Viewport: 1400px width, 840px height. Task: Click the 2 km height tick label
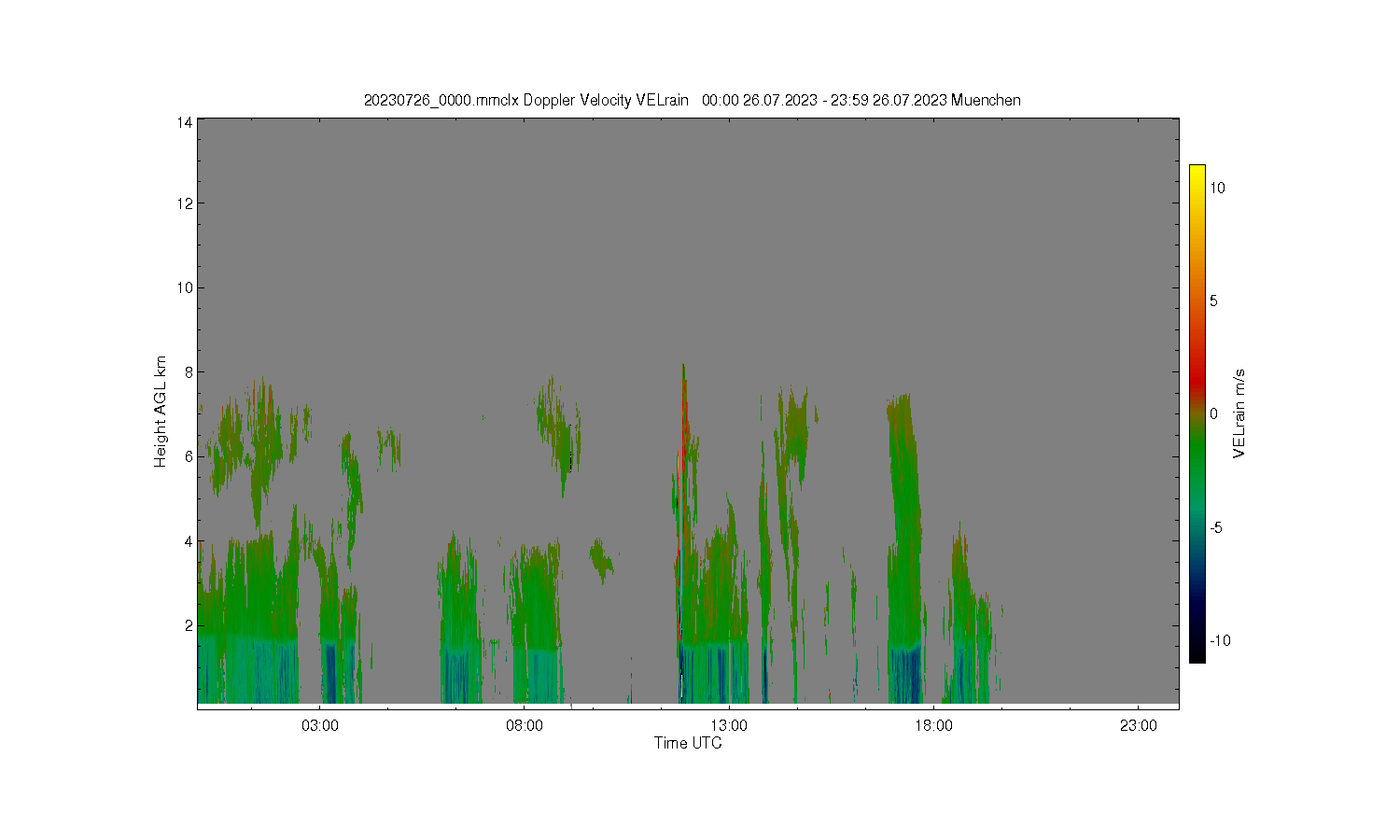189,625
